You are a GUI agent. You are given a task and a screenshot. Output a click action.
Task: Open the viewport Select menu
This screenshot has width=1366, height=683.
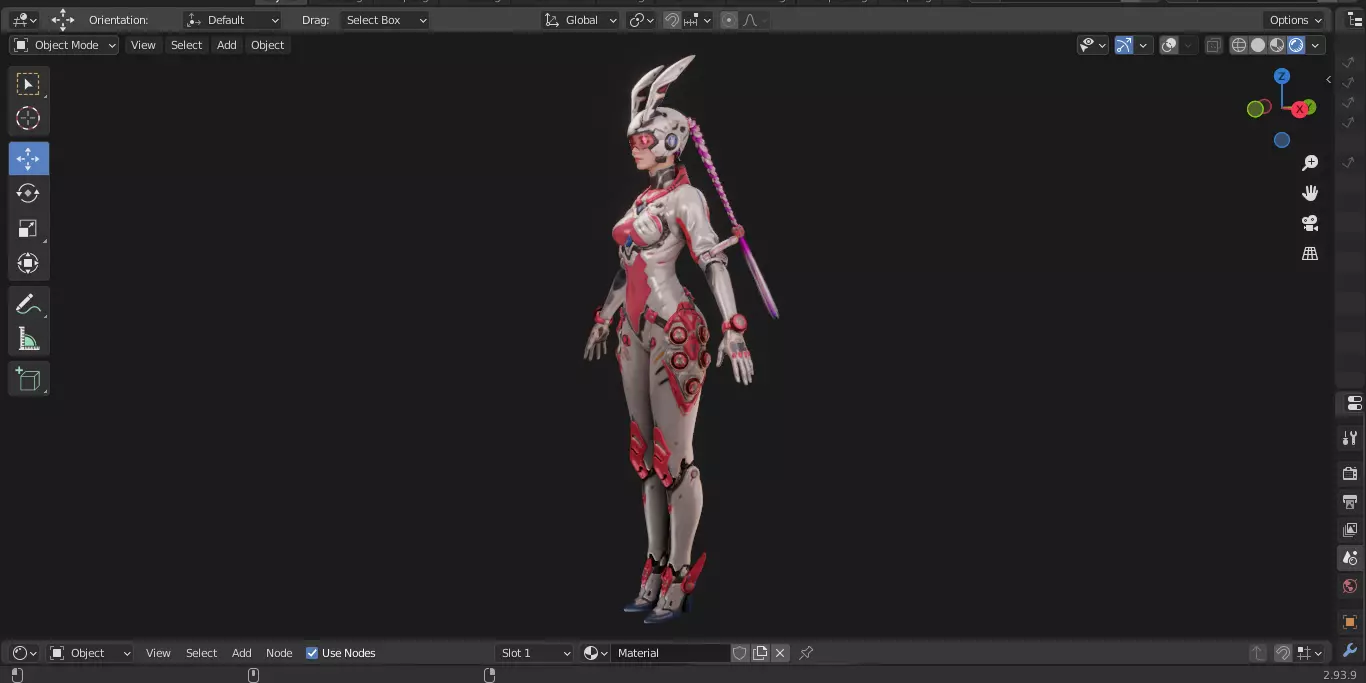point(186,45)
